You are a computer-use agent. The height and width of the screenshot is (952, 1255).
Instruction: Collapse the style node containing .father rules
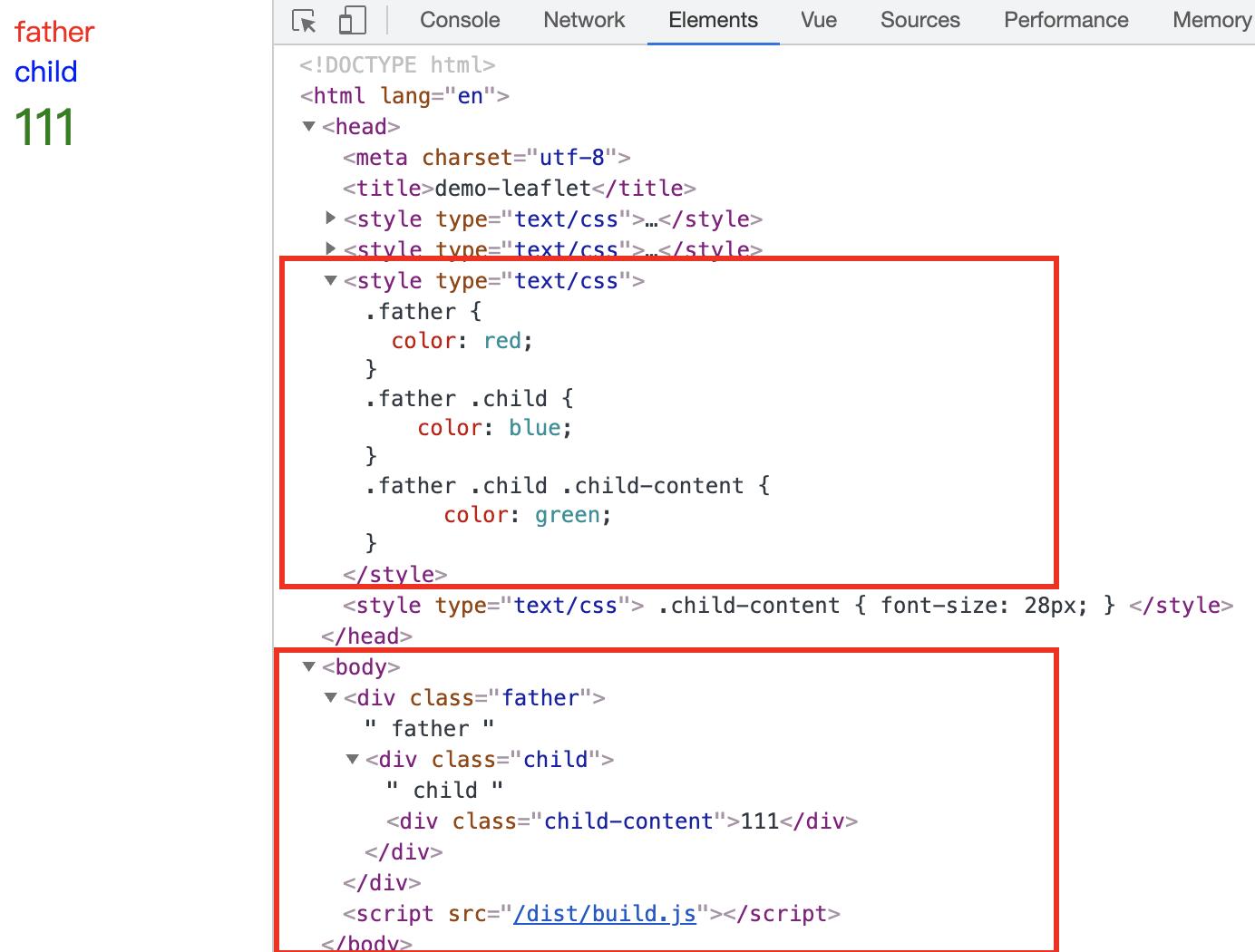[x=331, y=281]
